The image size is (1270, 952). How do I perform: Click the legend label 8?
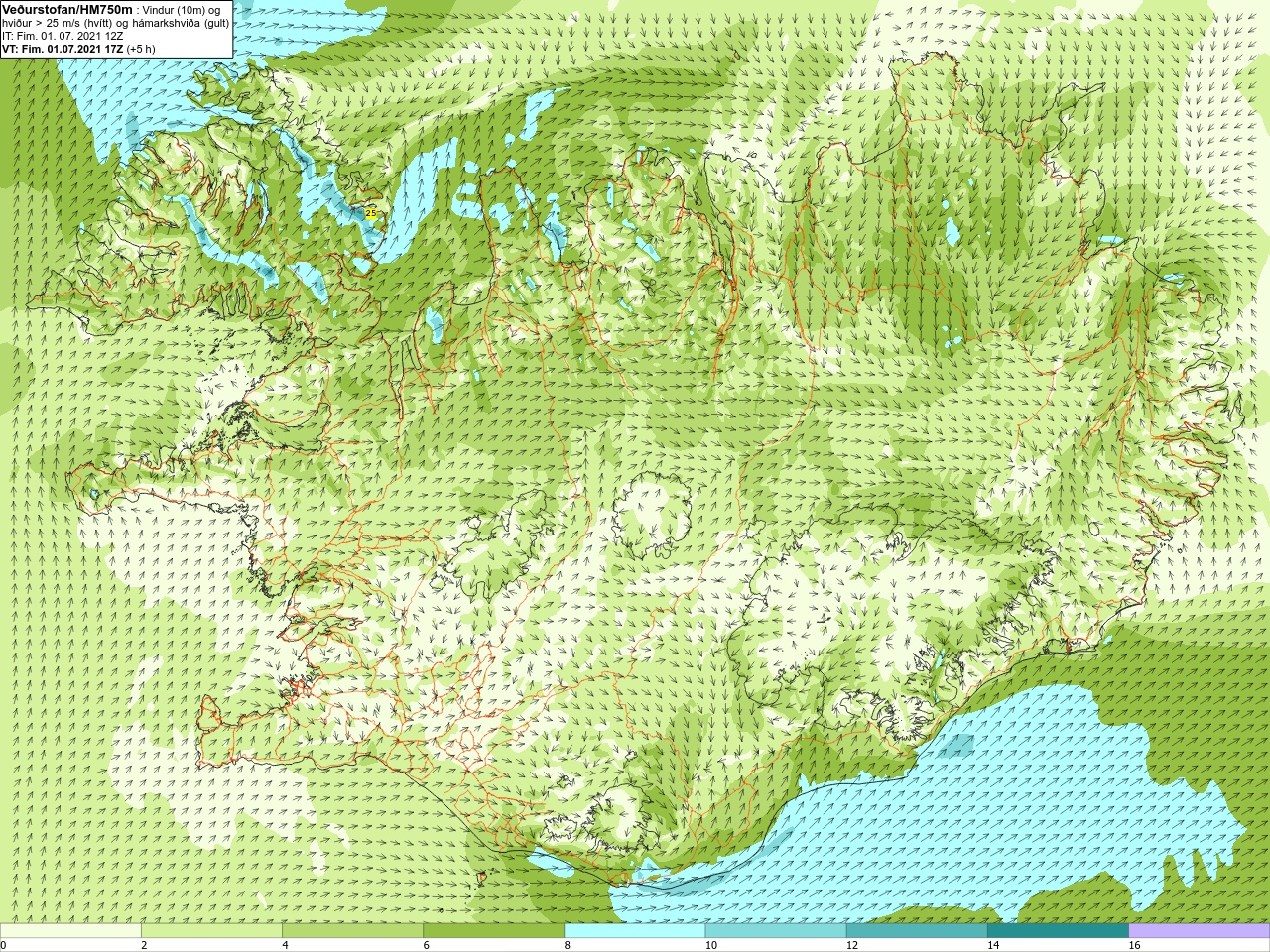[568, 945]
